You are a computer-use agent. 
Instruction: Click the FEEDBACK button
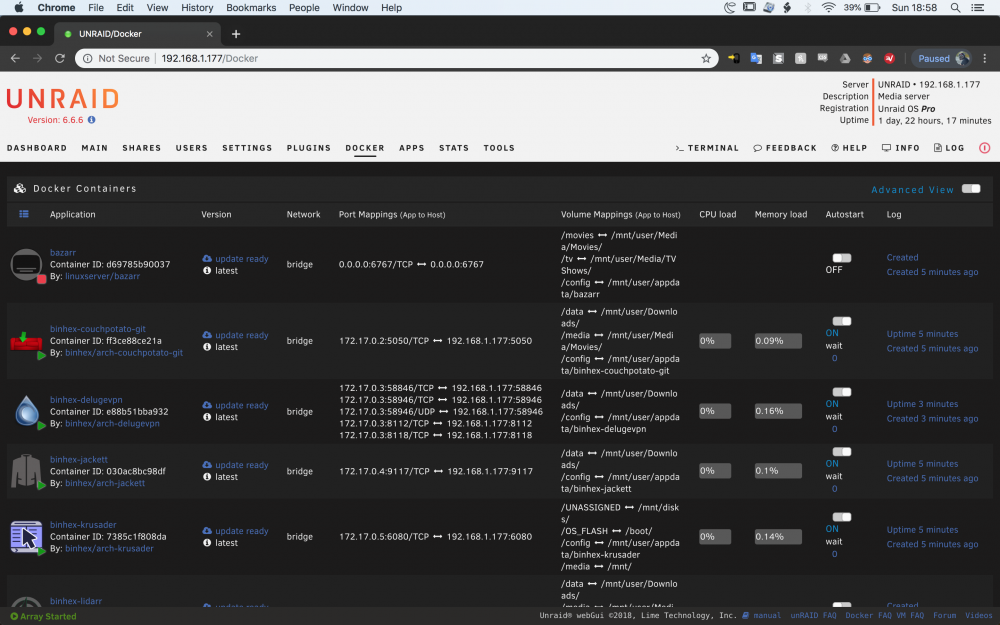point(784,148)
